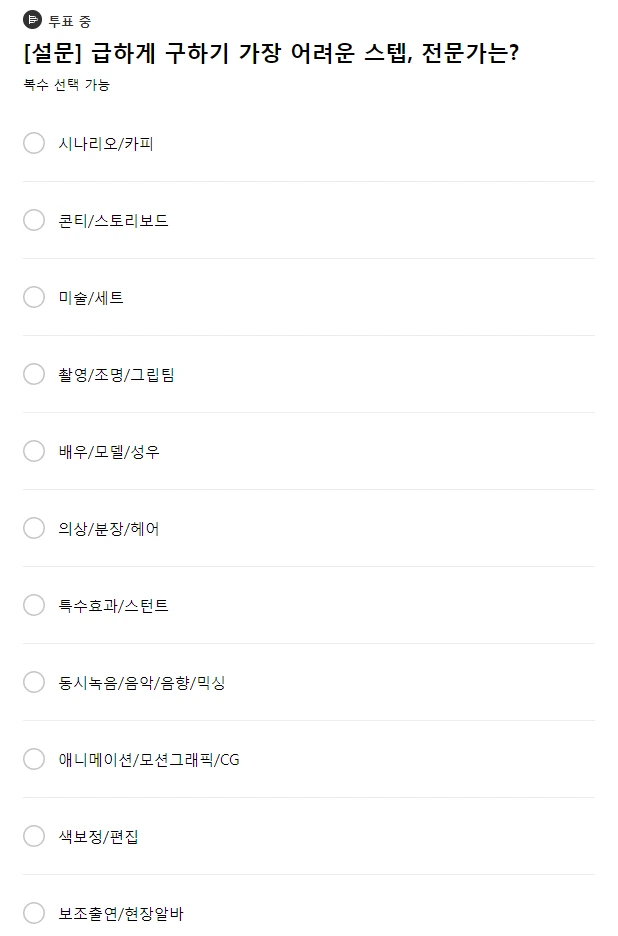Select the 보조출연/현장알바 option circle

point(34,913)
